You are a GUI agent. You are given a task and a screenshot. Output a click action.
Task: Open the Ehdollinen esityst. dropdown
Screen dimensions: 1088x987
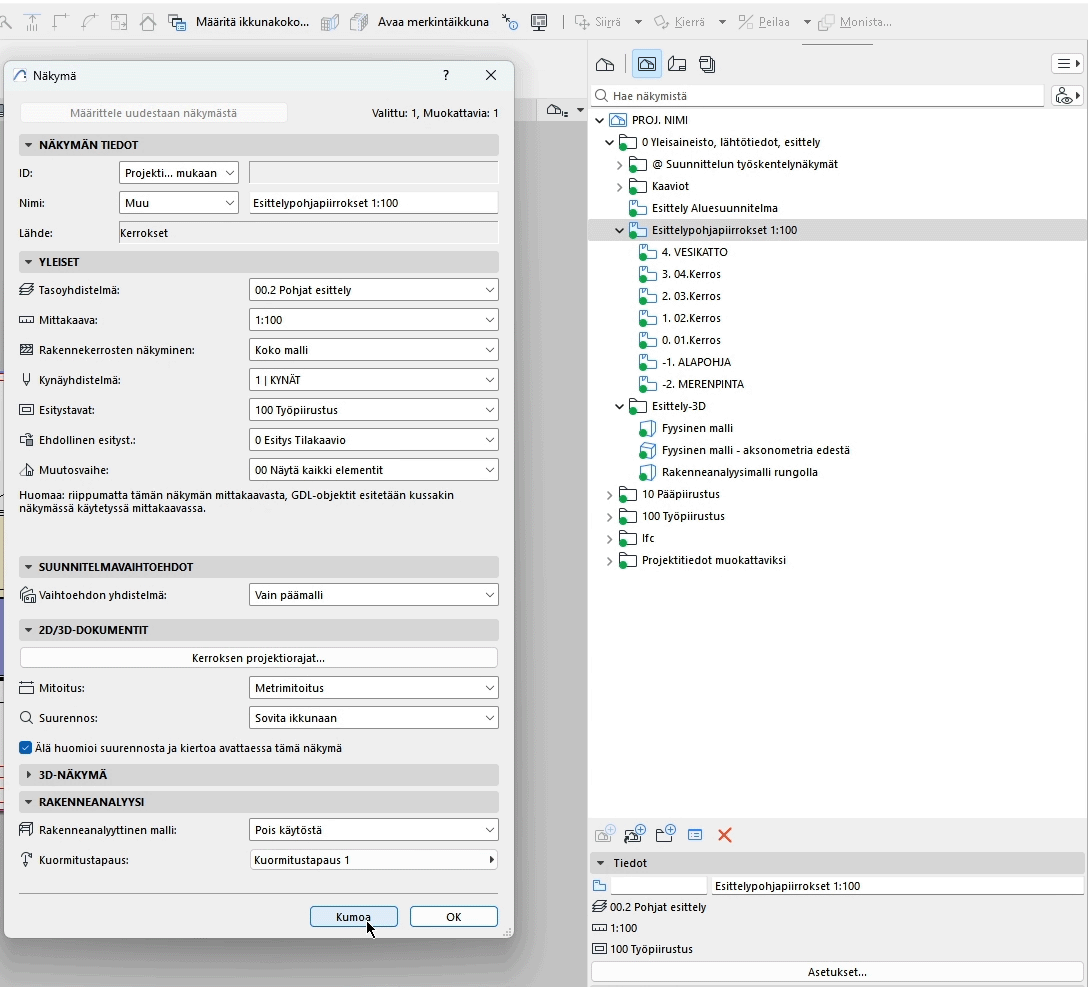pos(373,439)
